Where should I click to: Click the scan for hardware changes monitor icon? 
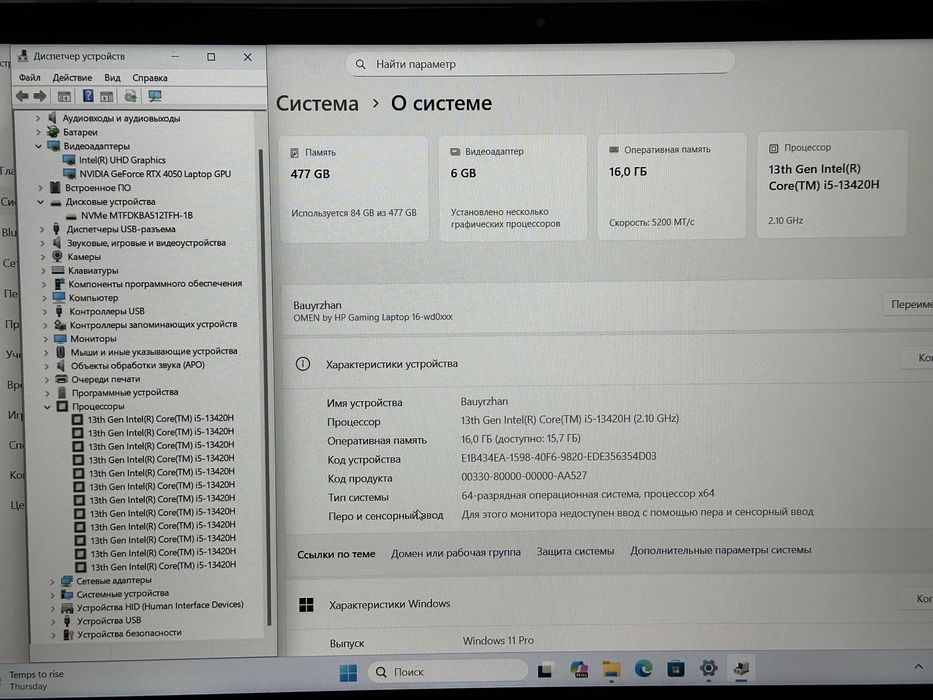[x=155, y=96]
